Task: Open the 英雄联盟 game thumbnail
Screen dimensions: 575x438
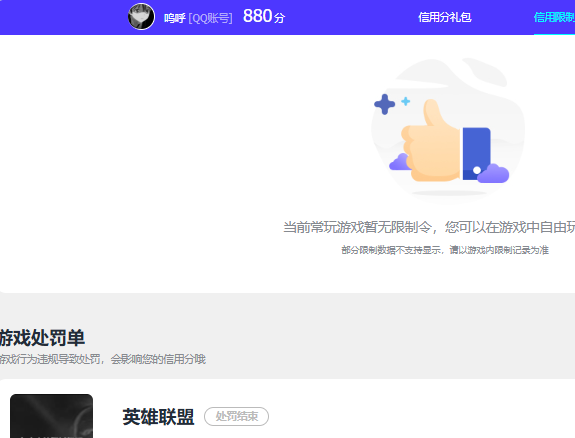Action: pyautogui.click(x=51, y=416)
